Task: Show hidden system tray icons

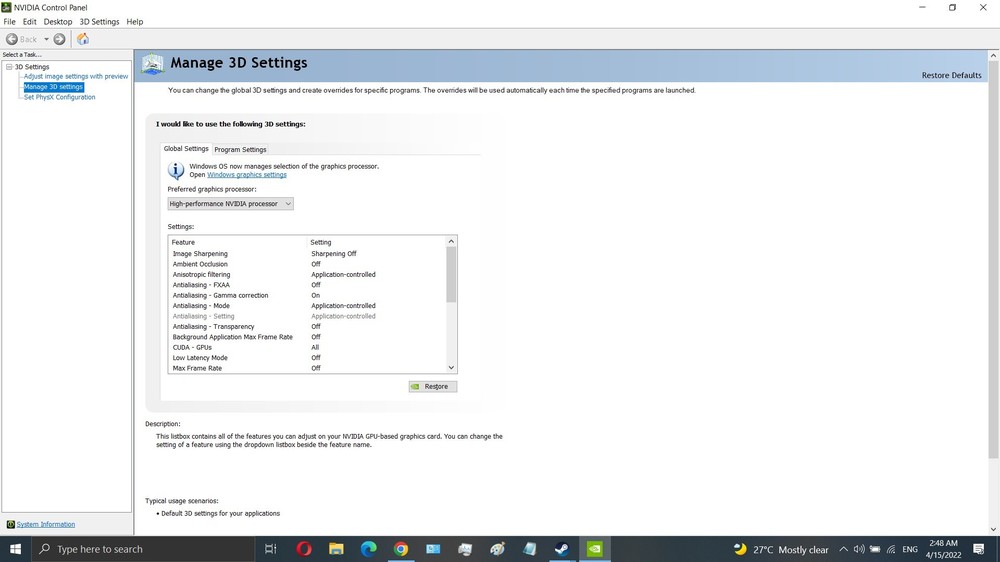Action: pos(843,549)
